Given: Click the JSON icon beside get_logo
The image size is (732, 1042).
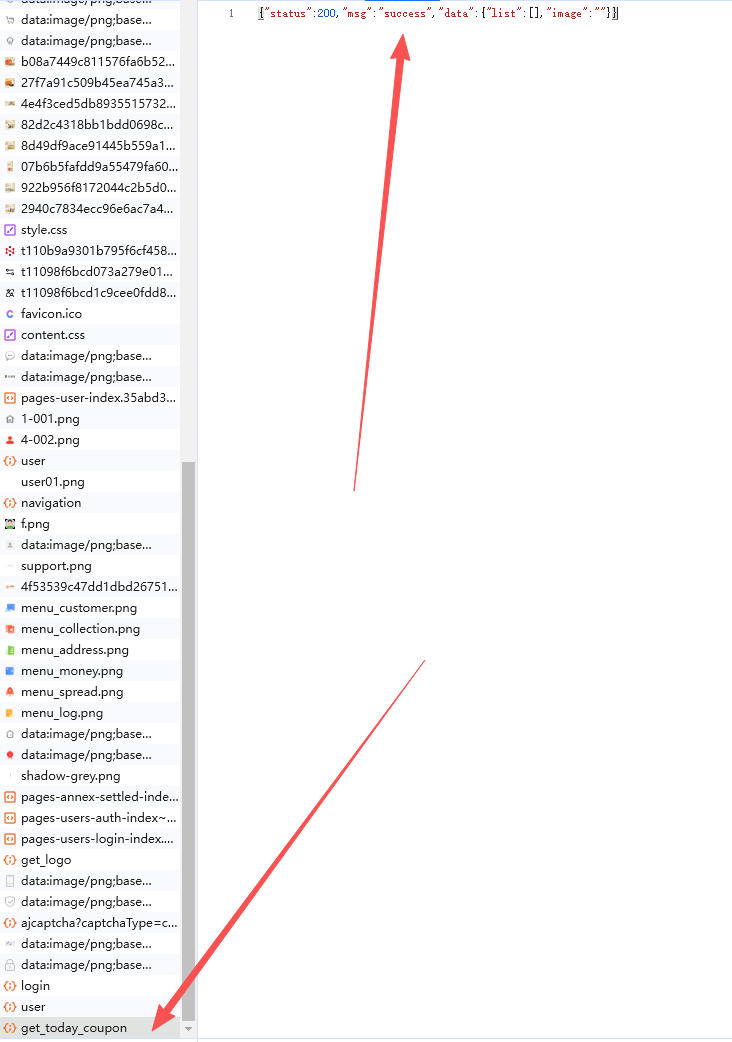Looking at the screenshot, I should point(10,859).
